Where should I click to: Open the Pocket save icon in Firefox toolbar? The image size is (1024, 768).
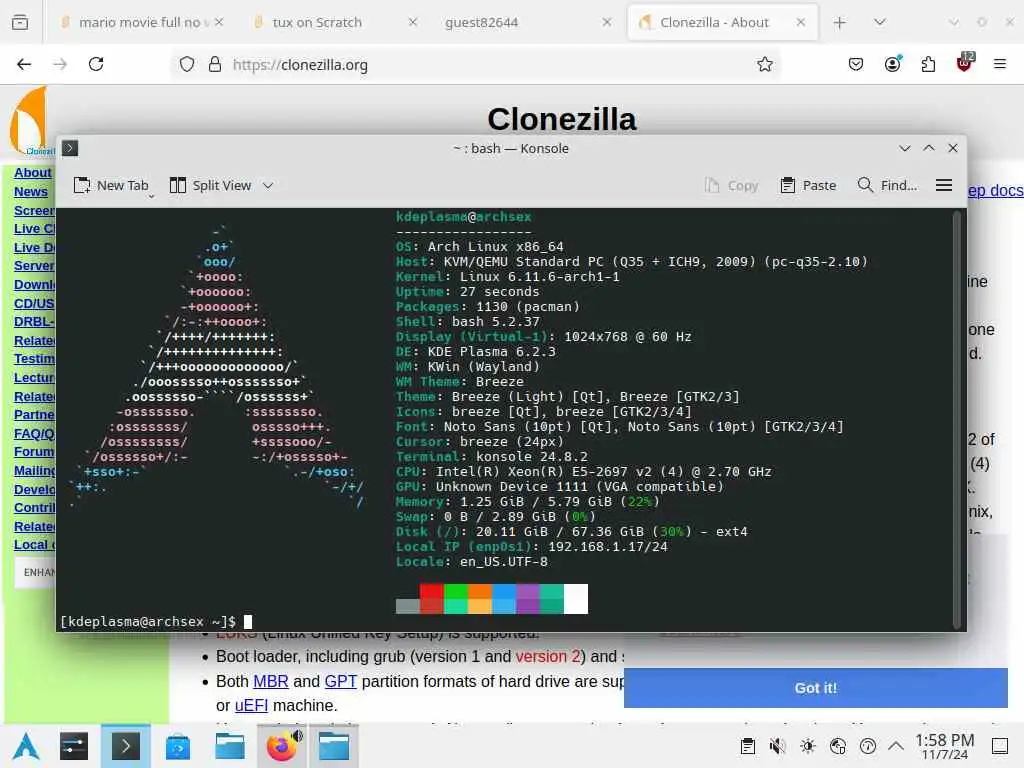click(856, 64)
